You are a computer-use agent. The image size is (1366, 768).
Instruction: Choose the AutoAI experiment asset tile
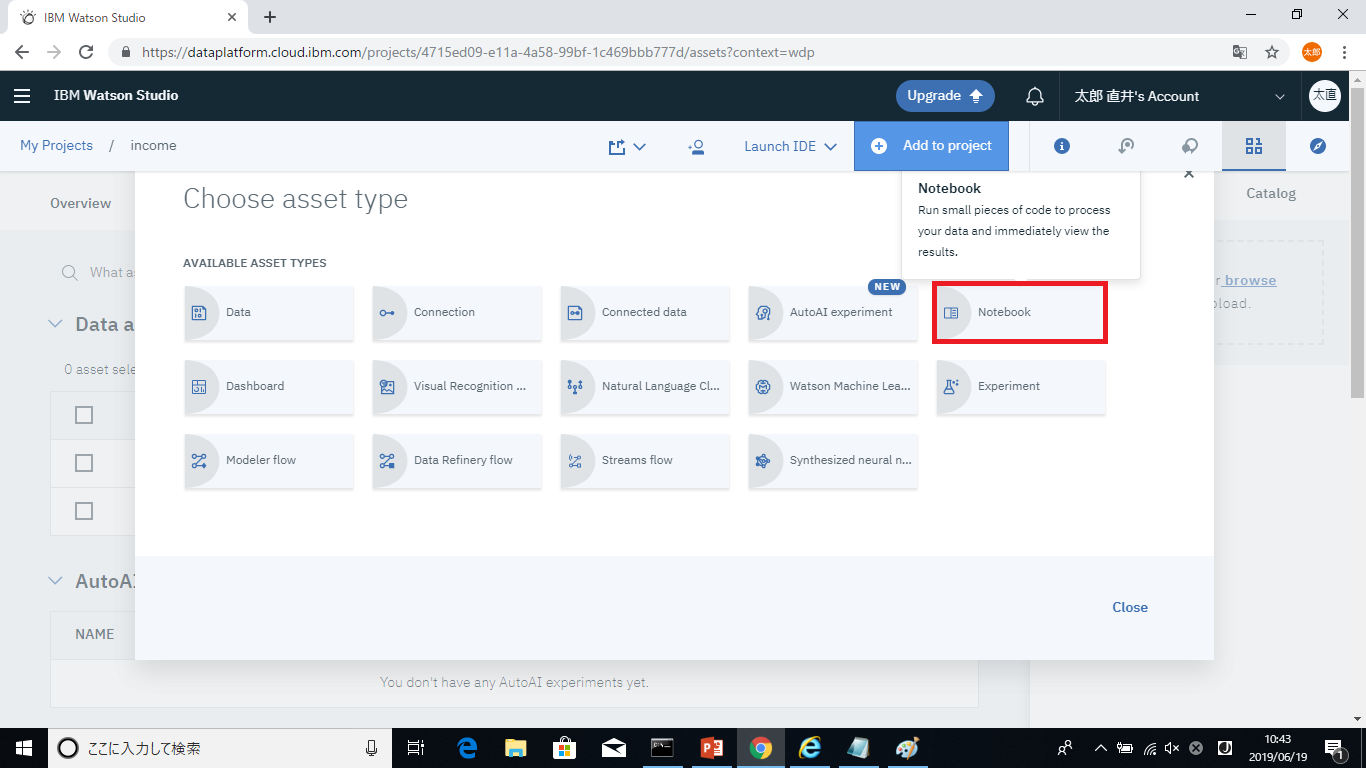click(832, 313)
